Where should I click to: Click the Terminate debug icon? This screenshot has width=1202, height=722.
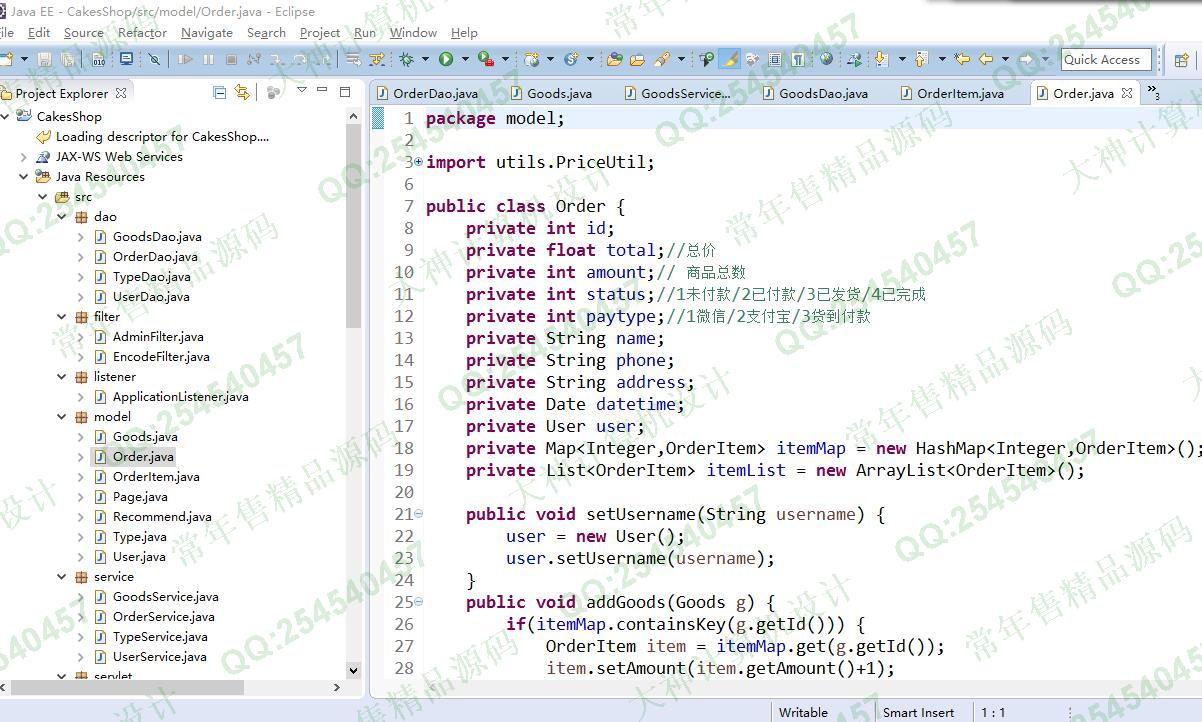click(x=231, y=60)
